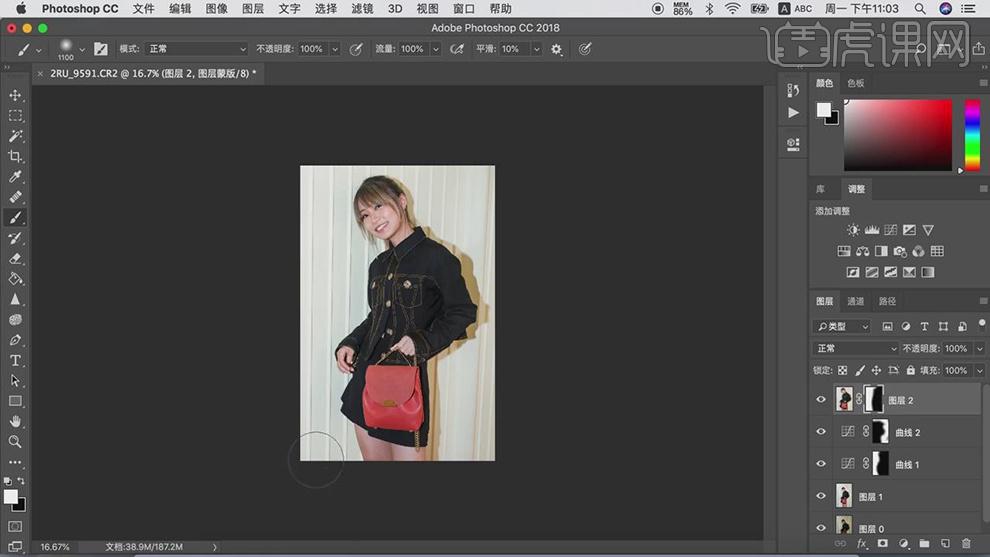990x557 pixels.
Task: Add a Curves adjustment
Action: (x=890, y=230)
